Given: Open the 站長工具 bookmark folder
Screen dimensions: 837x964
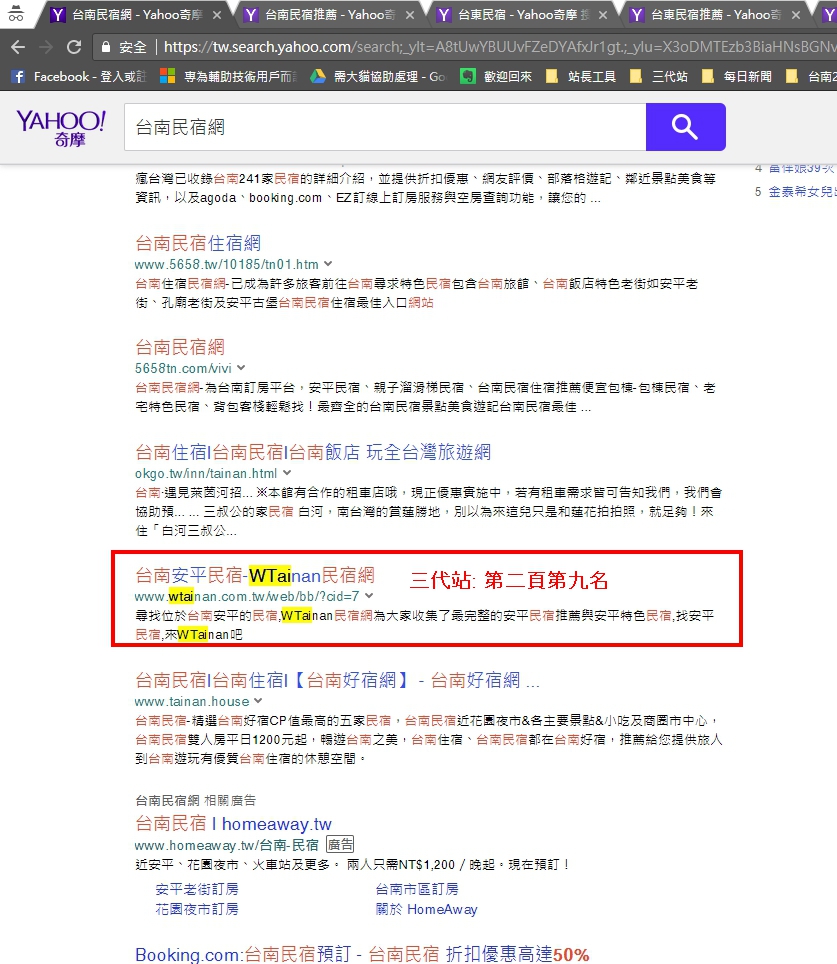Looking at the screenshot, I should [x=581, y=76].
